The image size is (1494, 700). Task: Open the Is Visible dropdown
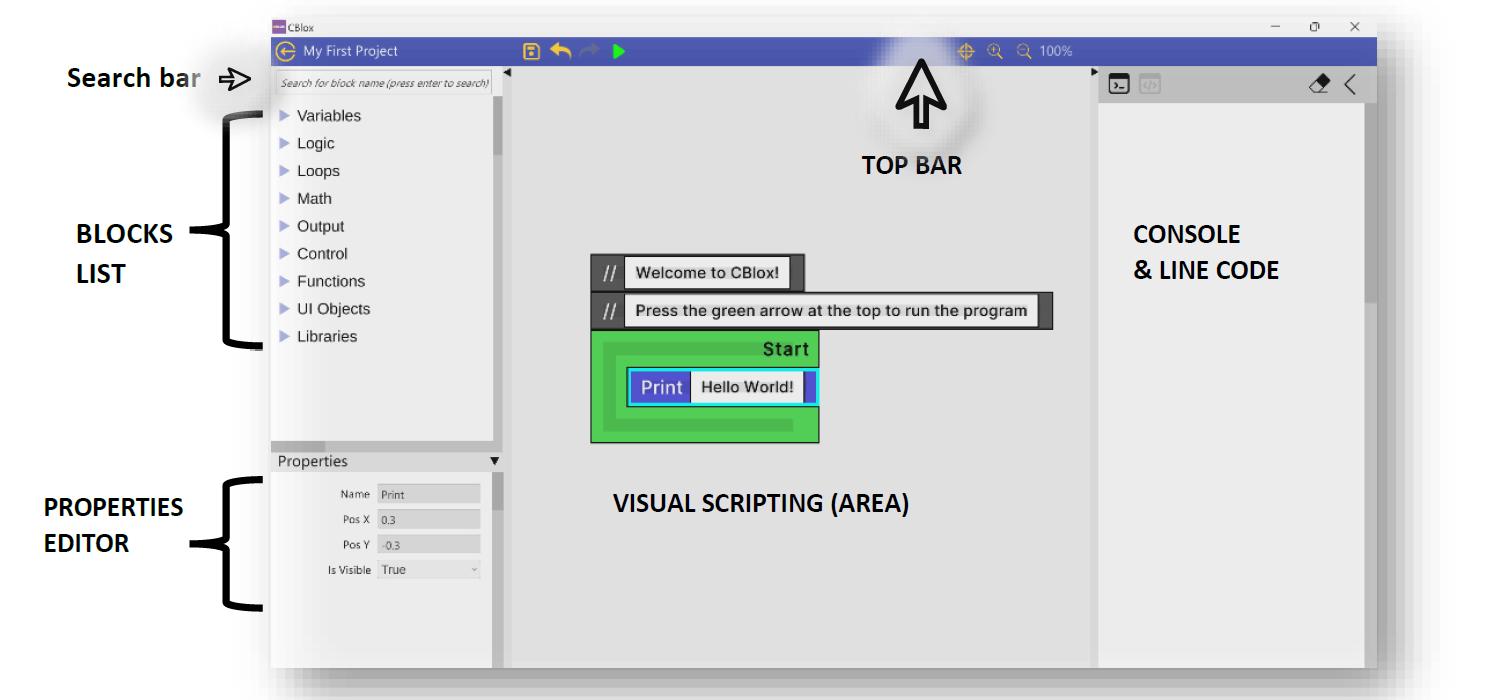(x=429, y=569)
